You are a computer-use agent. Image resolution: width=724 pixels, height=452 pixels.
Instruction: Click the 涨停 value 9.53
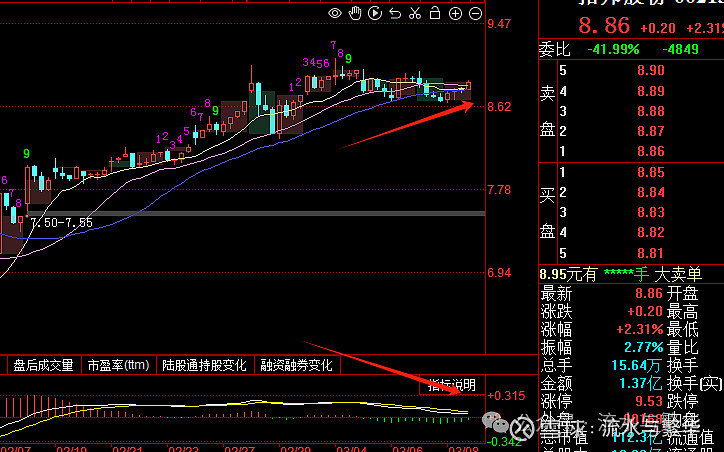click(649, 401)
